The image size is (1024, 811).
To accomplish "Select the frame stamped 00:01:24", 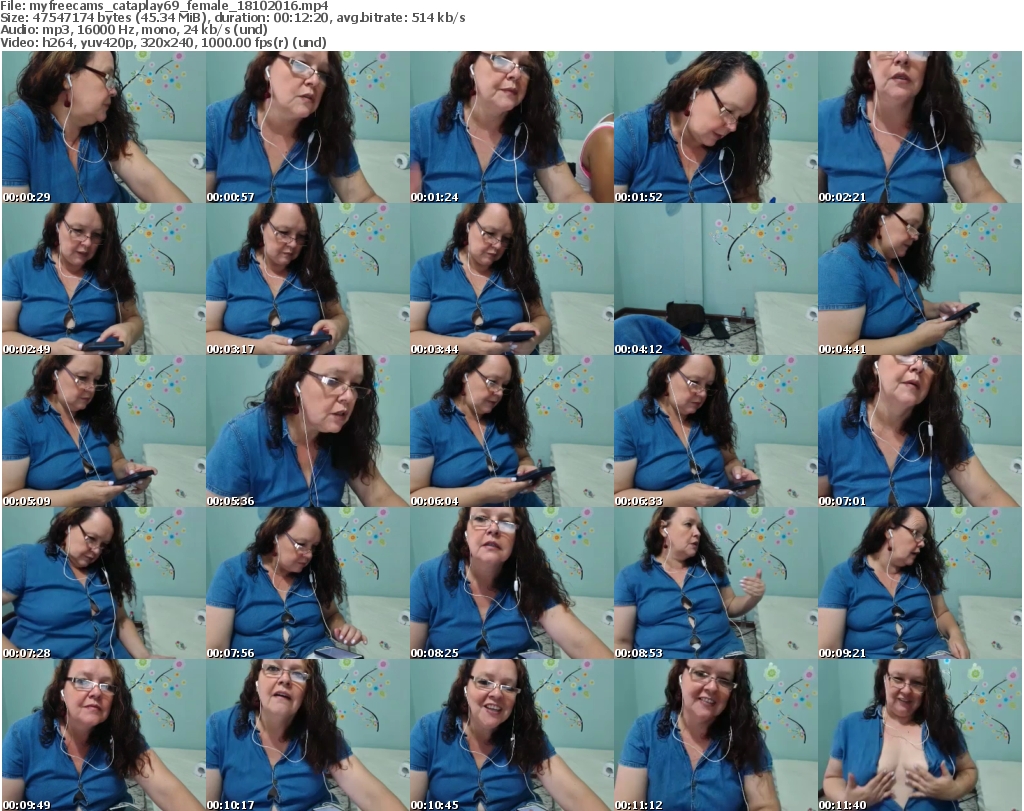I will 512,127.
